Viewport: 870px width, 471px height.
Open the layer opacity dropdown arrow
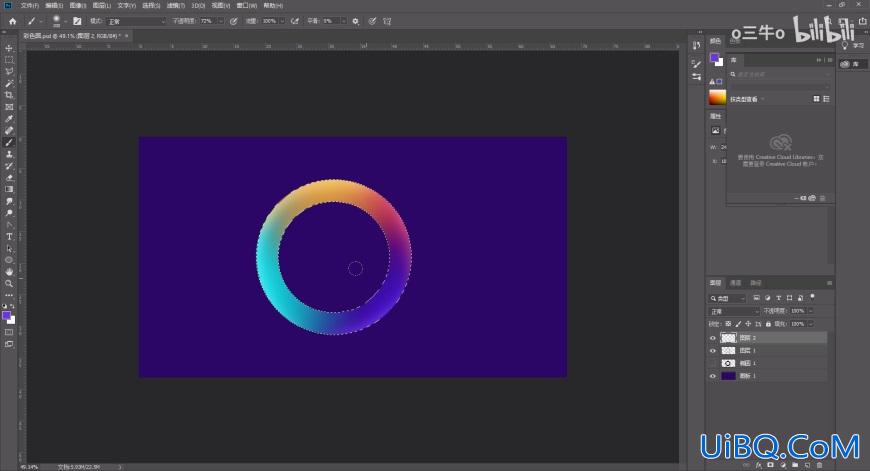(x=811, y=311)
